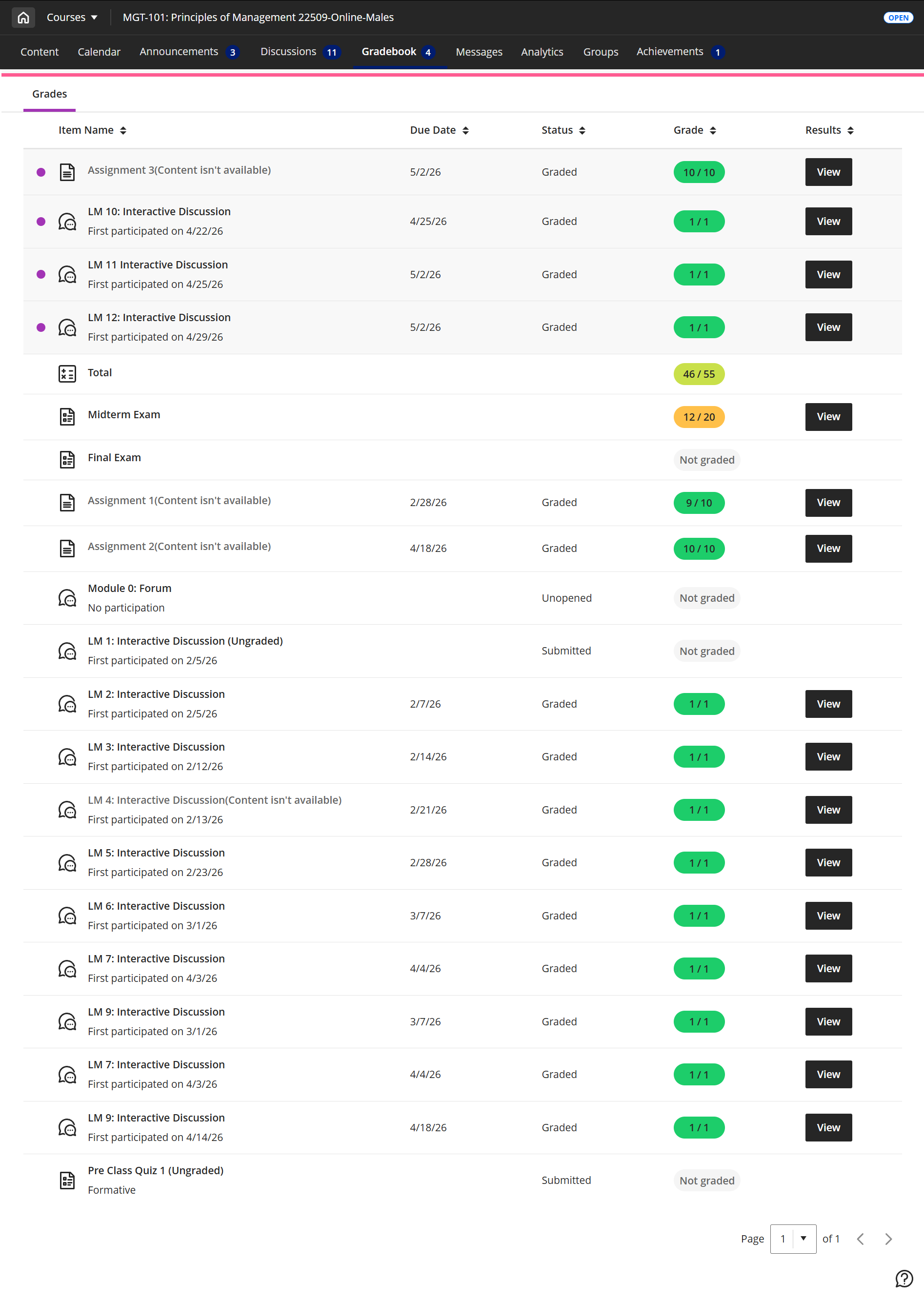Open Pre Class Quiz 1 (Ungraded)
924x1304 pixels.
point(155,1170)
